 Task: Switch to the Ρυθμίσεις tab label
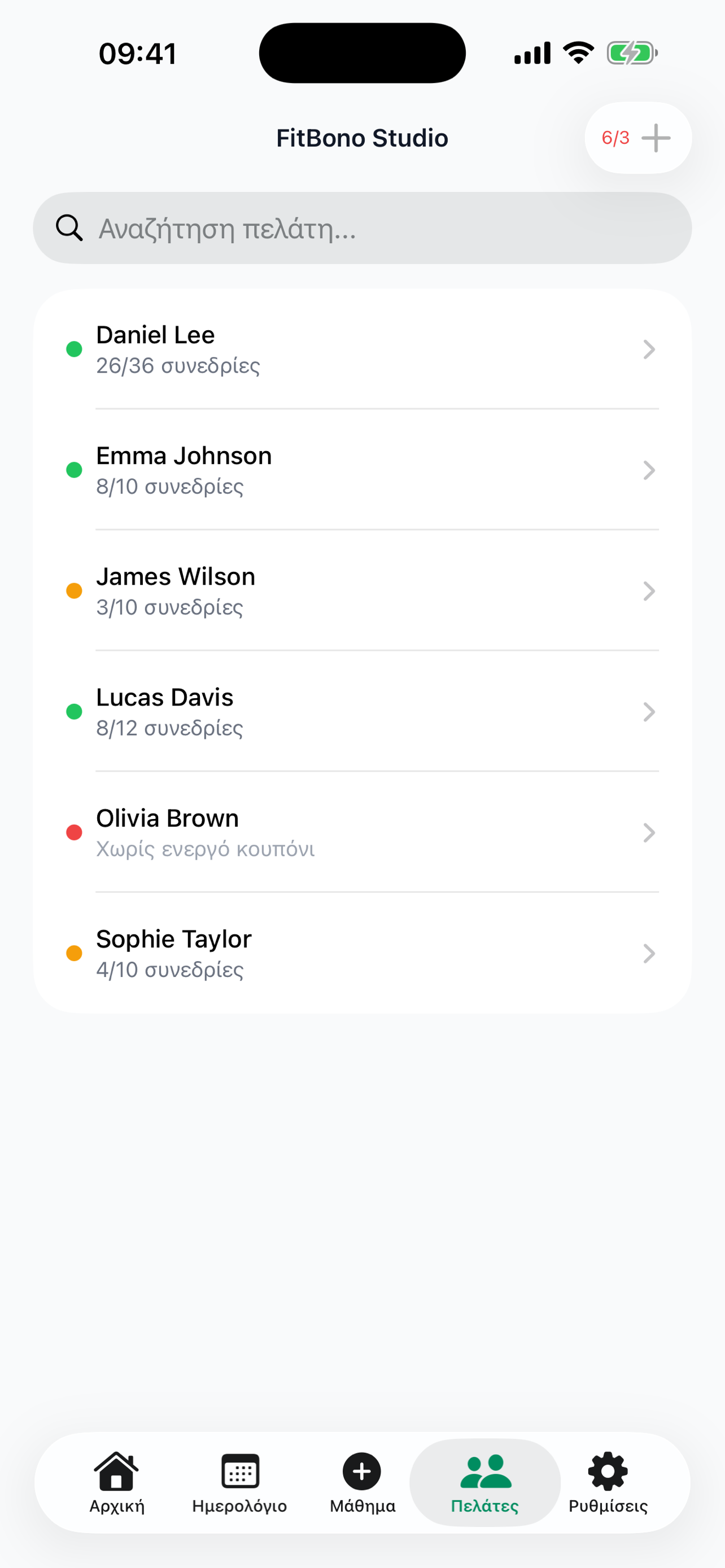(608, 1506)
